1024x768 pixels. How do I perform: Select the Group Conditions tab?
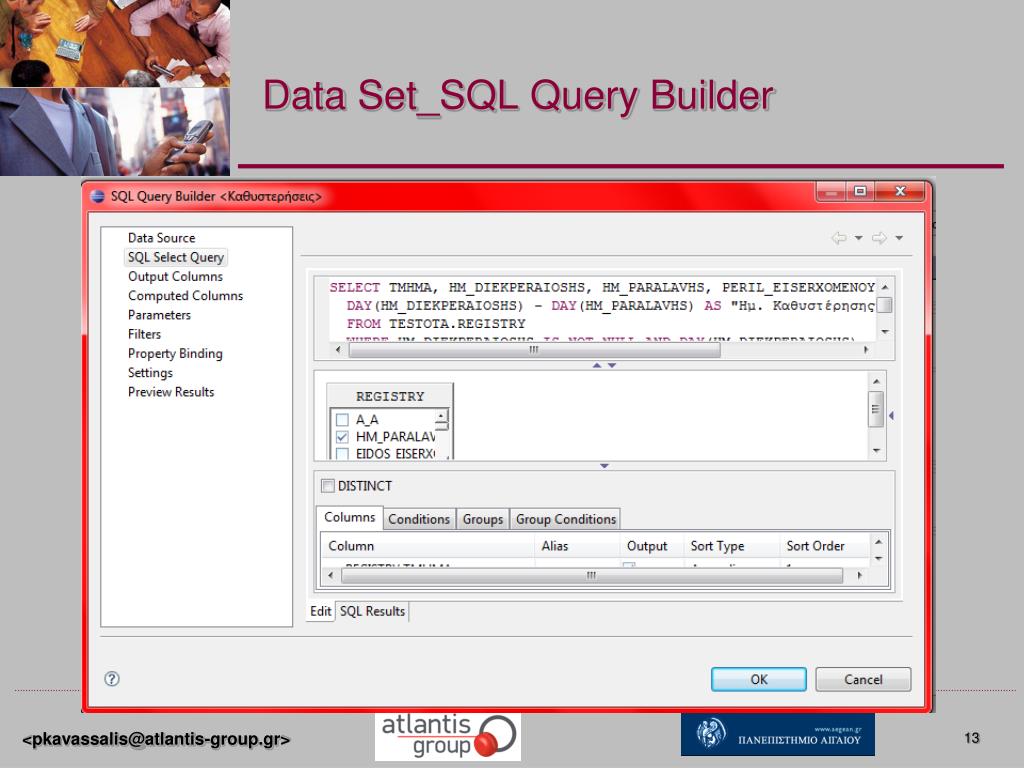tap(565, 519)
